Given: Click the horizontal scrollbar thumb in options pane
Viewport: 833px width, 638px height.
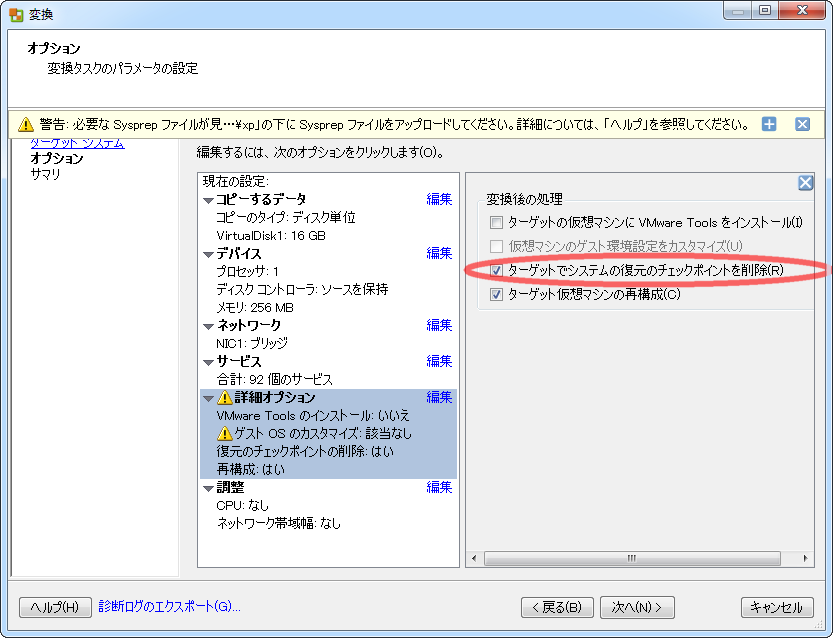Looking at the screenshot, I should click(x=632, y=558).
